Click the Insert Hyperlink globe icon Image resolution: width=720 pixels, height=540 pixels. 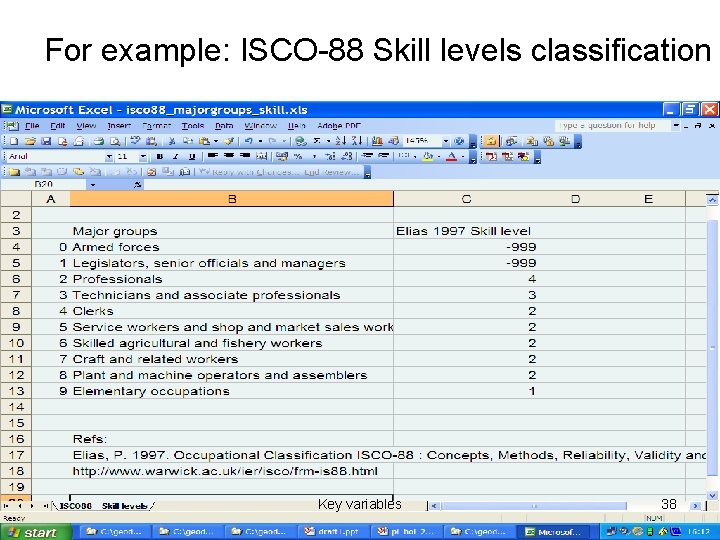click(300, 141)
